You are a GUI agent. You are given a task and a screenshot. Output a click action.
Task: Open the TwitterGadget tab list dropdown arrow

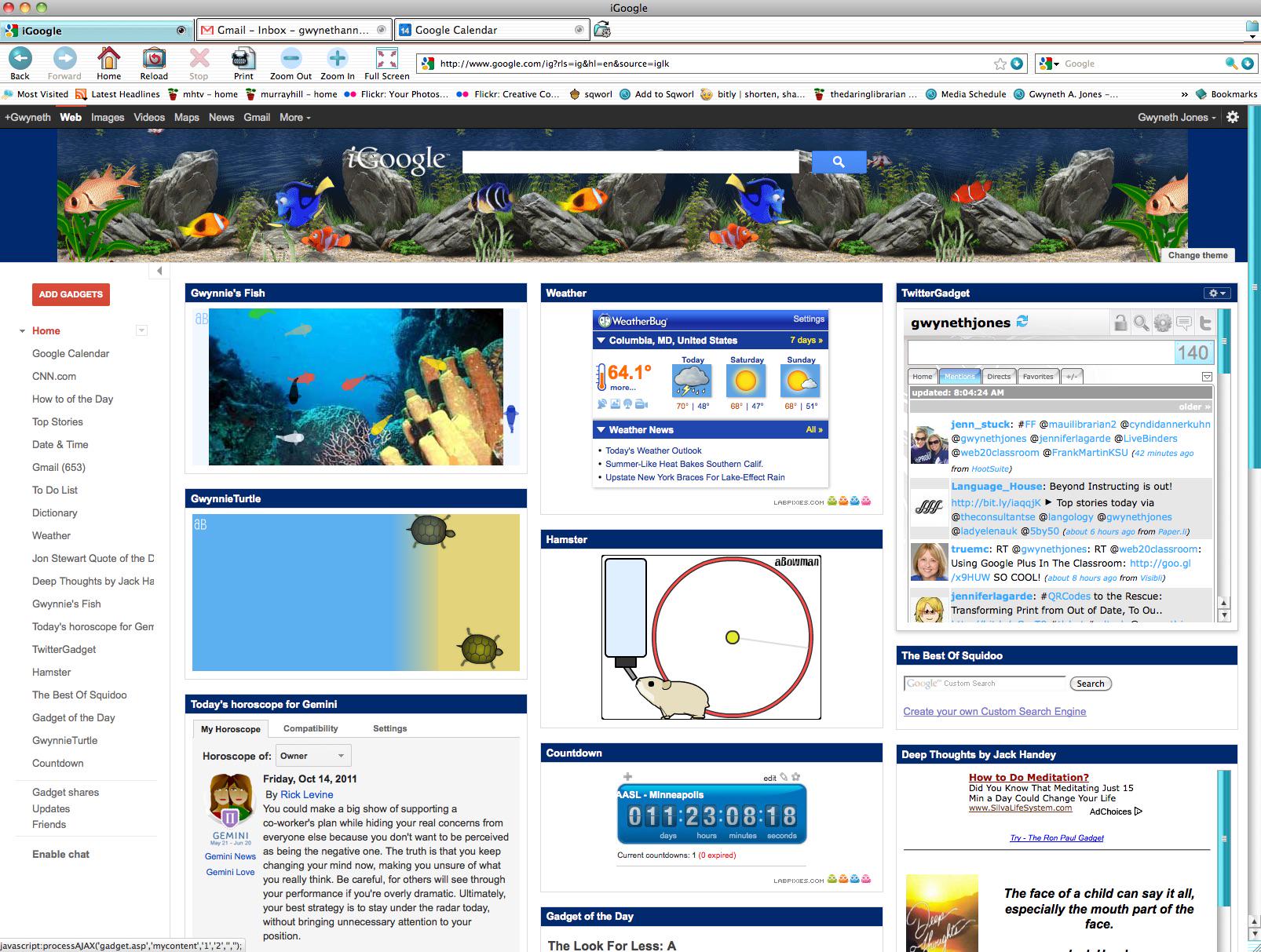(x=1207, y=377)
